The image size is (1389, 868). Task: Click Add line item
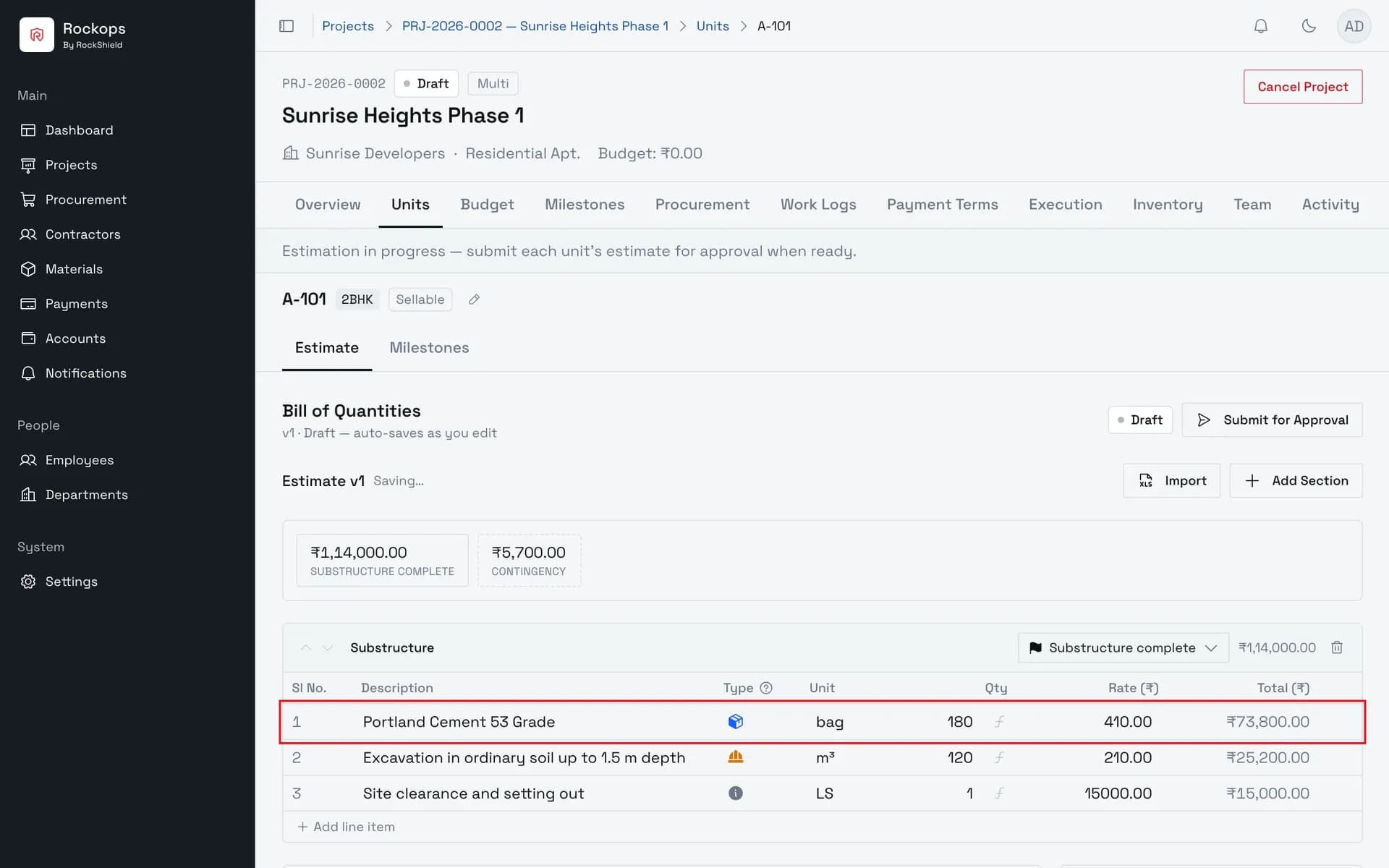(x=347, y=827)
